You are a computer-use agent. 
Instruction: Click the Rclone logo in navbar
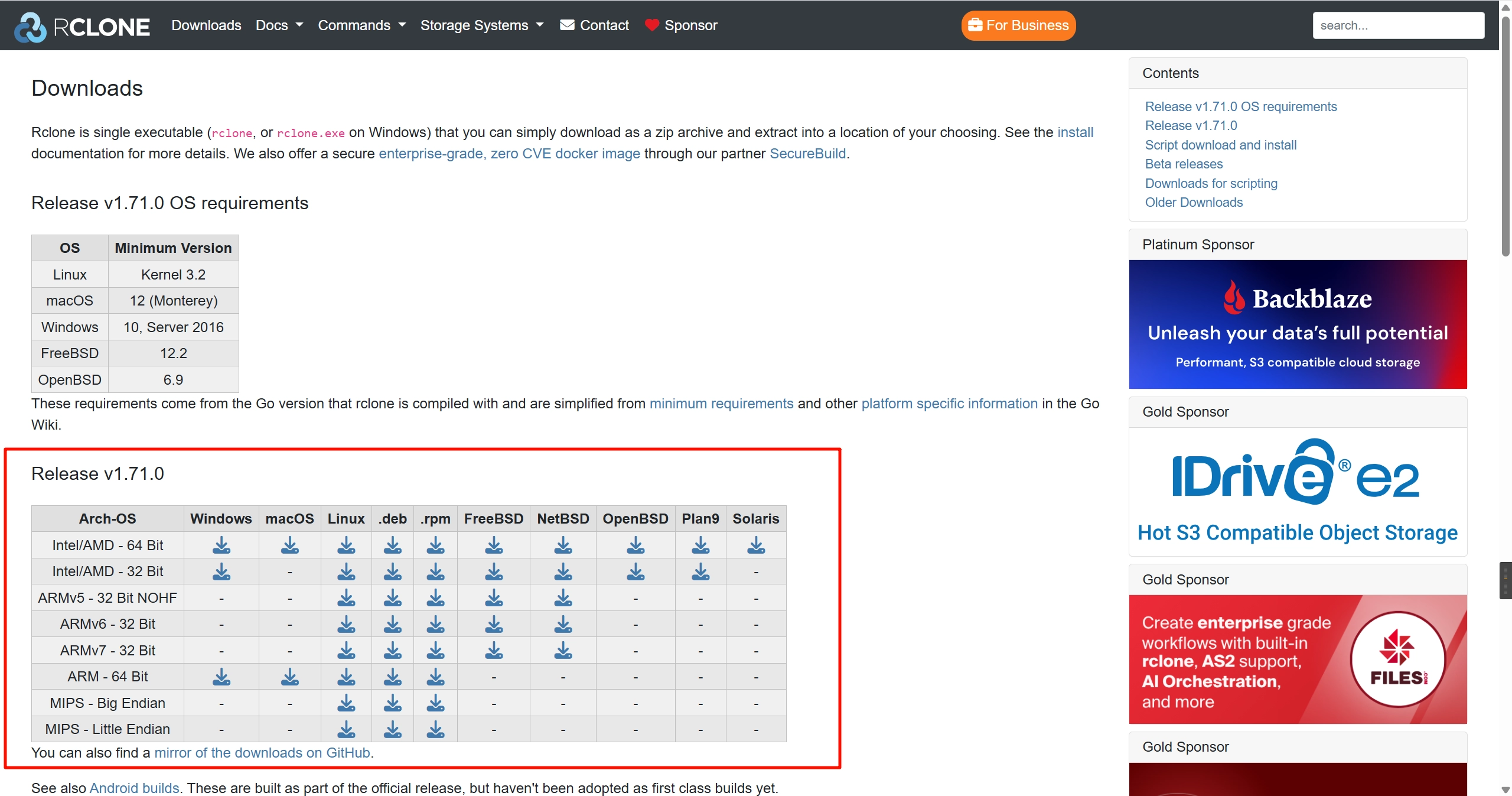(x=82, y=27)
